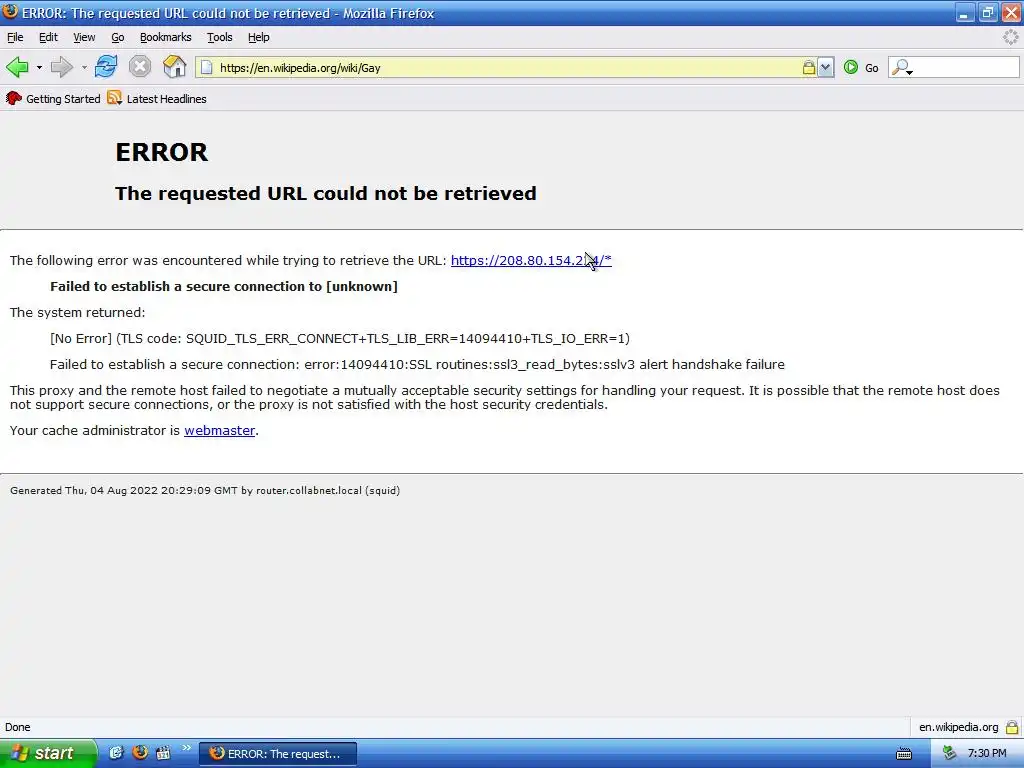Open the Forward history dropdown arrow
The width and height of the screenshot is (1024, 768).
pos(84,67)
